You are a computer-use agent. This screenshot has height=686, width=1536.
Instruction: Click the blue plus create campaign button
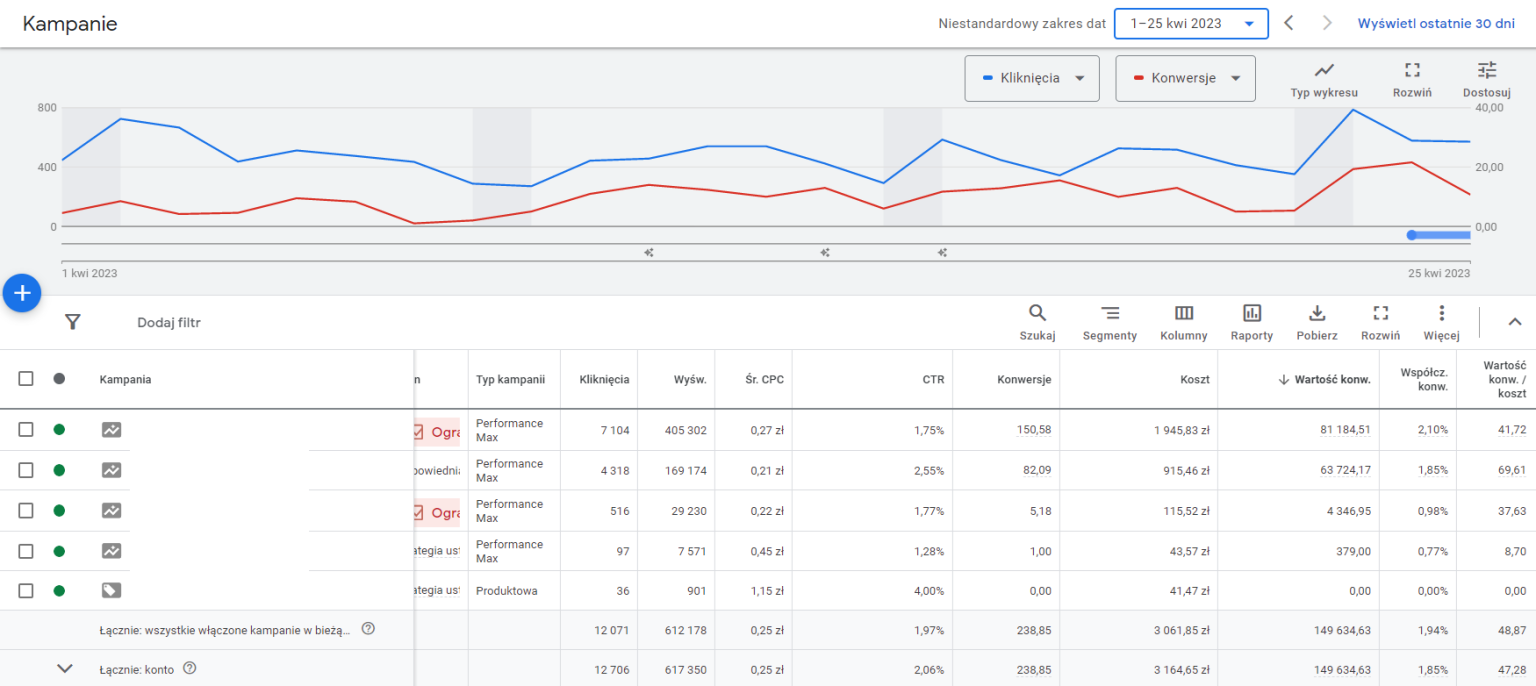pyautogui.click(x=22, y=293)
